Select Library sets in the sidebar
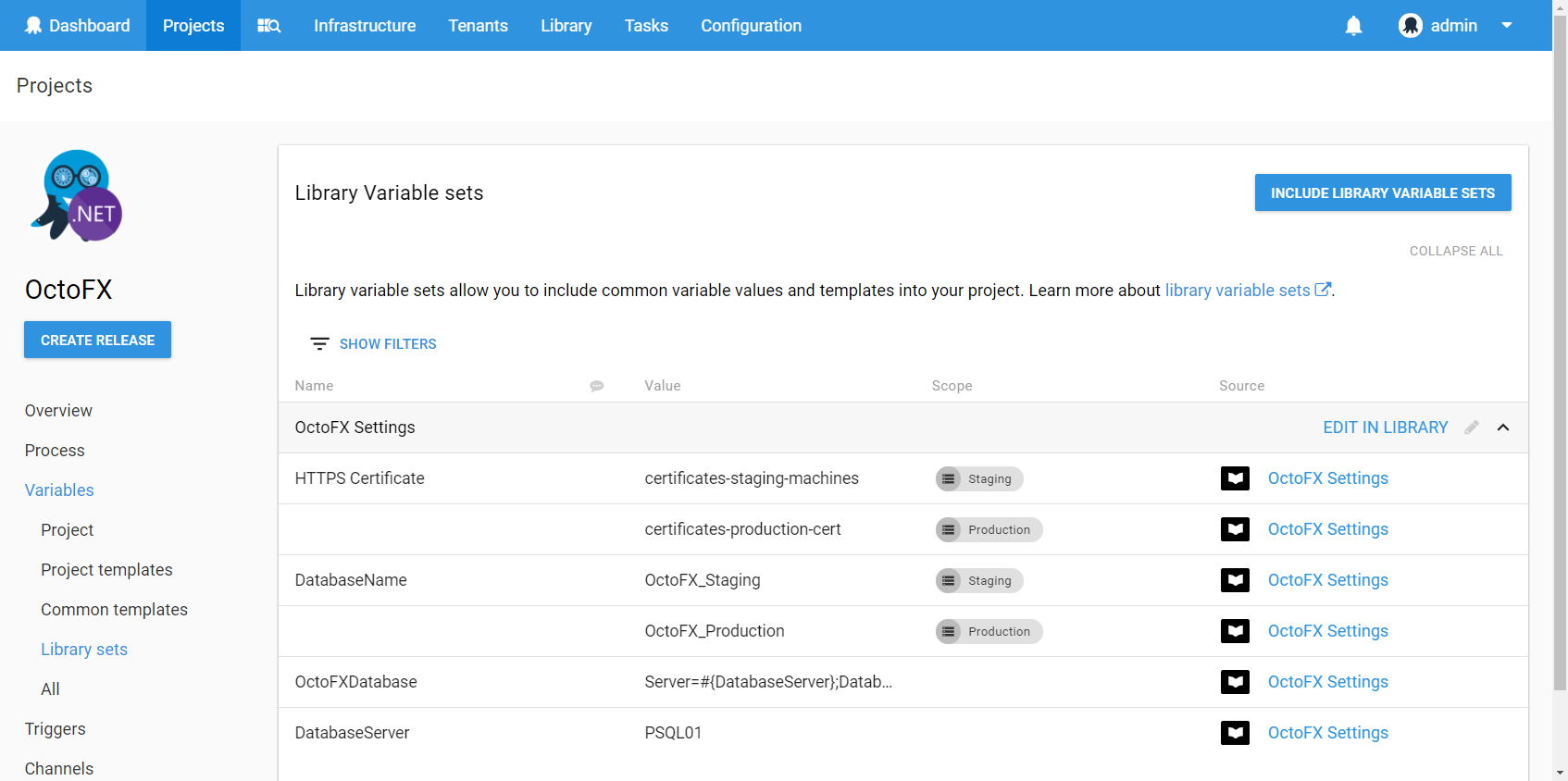The image size is (1568, 781). click(x=84, y=650)
